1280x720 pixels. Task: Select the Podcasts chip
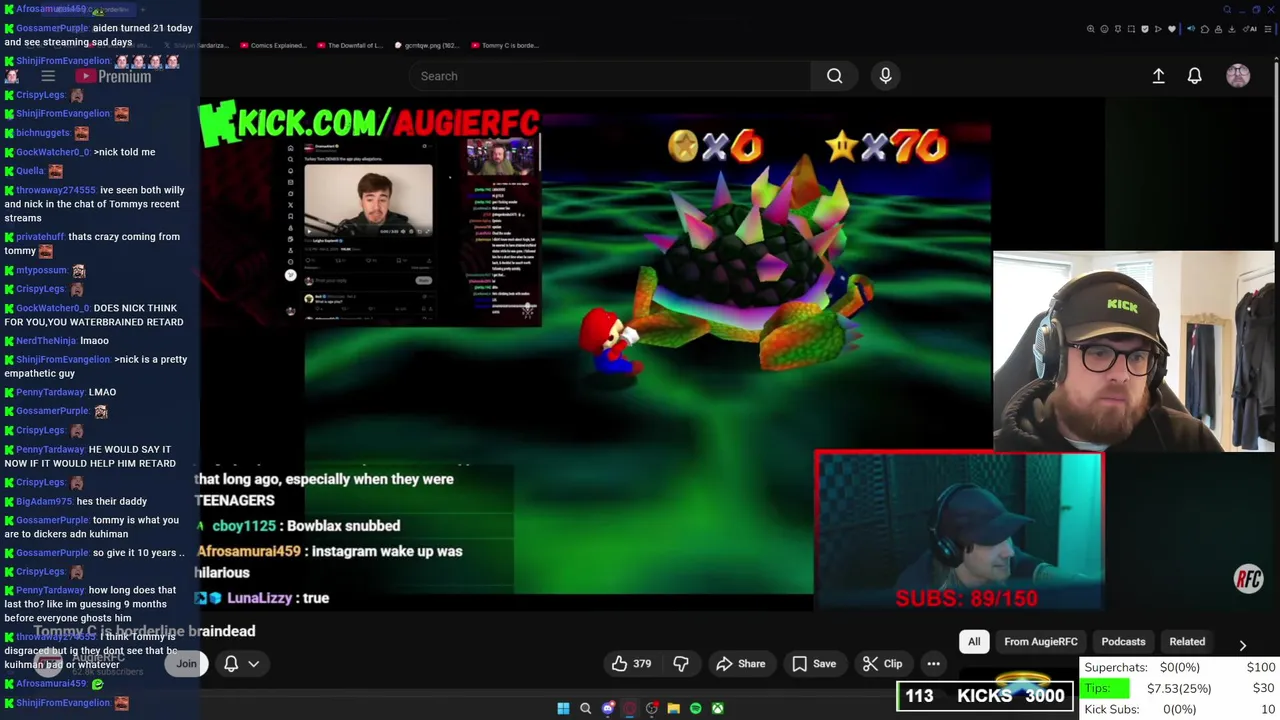click(1123, 642)
